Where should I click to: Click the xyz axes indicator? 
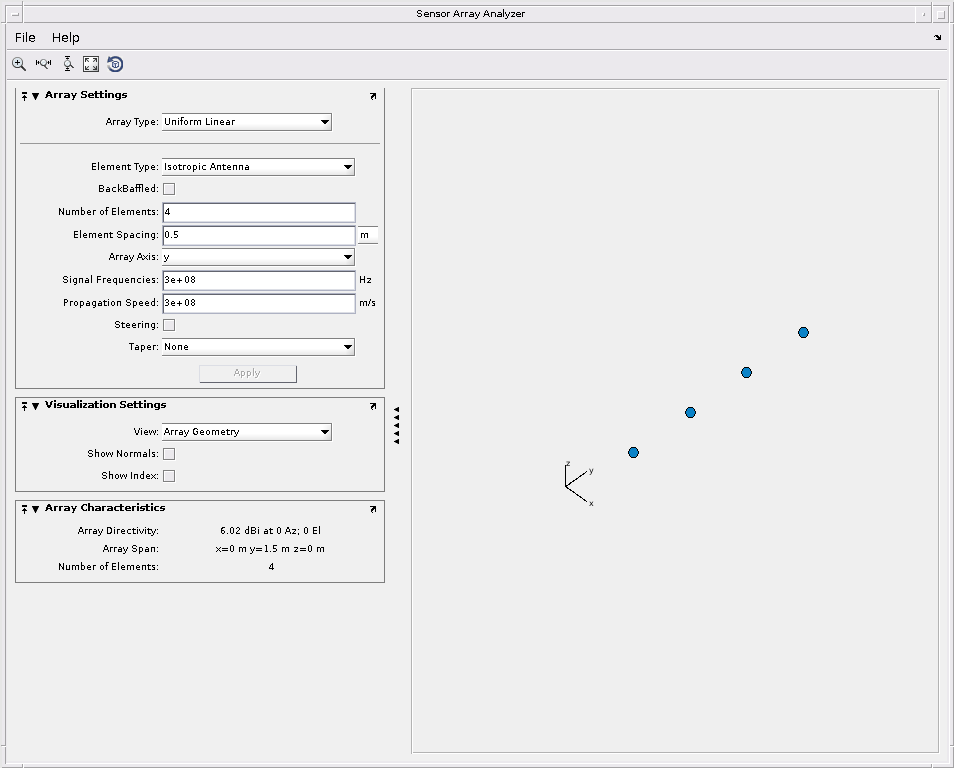[579, 484]
